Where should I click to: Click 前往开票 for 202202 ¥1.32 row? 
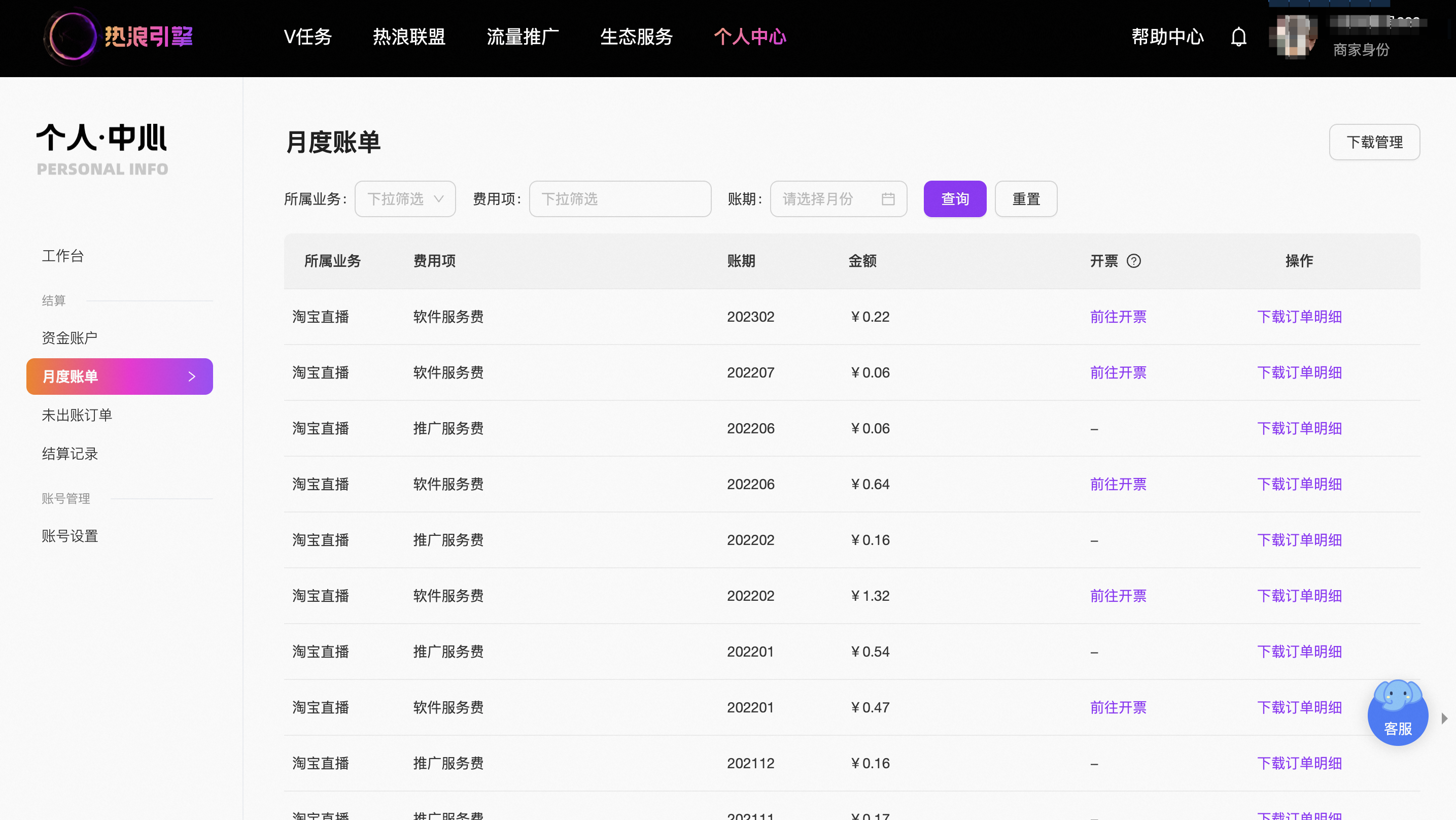click(1118, 596)
